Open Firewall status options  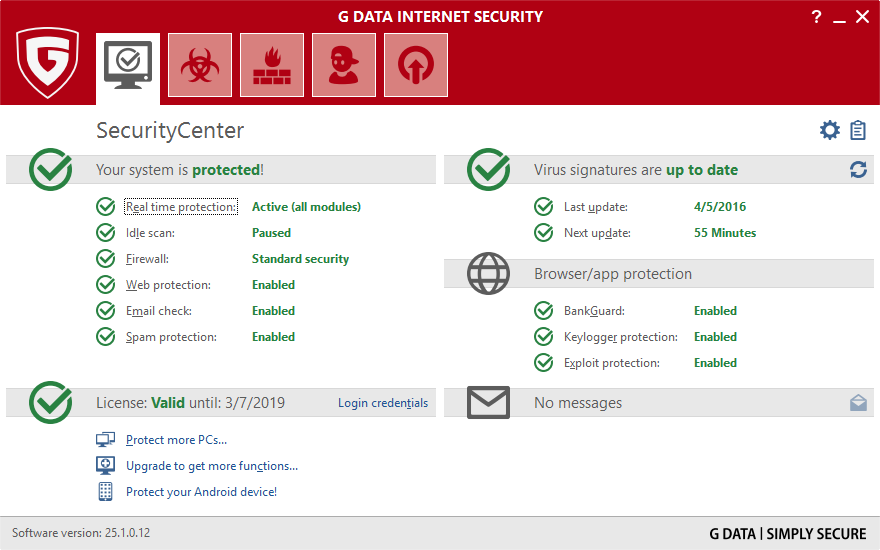coord(147,259)
